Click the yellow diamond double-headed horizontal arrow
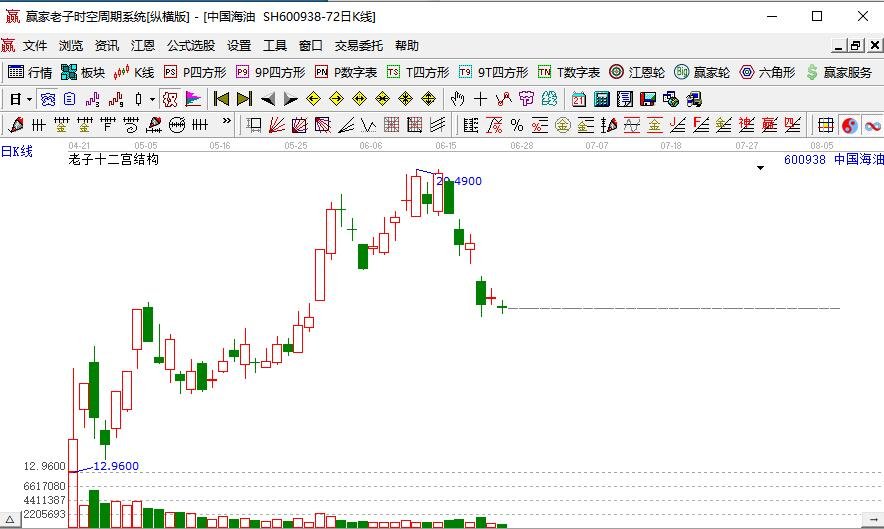Image resolution: width=884 pixels, height=529 pixels. tap(359, 100)
